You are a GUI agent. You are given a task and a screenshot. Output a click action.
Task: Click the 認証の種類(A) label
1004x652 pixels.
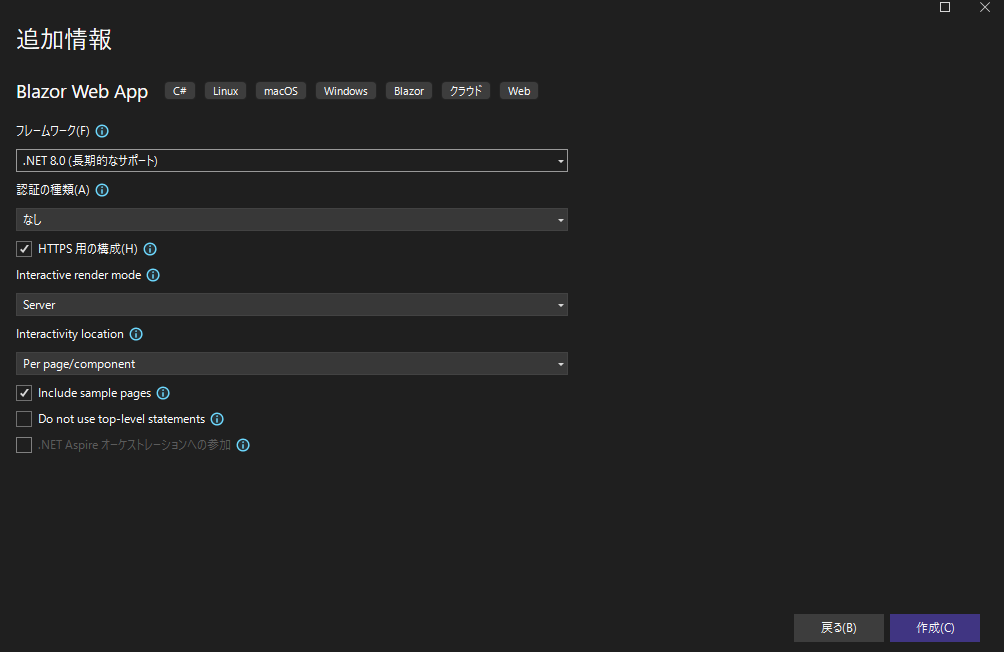[x=53, y=190]
